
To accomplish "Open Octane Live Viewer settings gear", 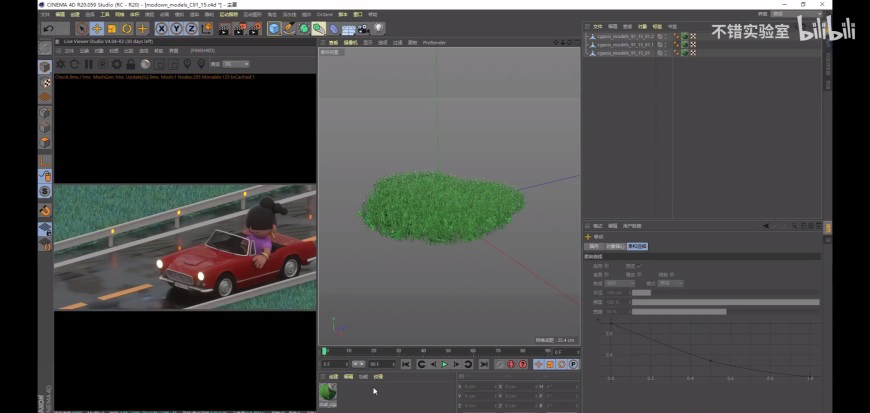I will [116, 63].
